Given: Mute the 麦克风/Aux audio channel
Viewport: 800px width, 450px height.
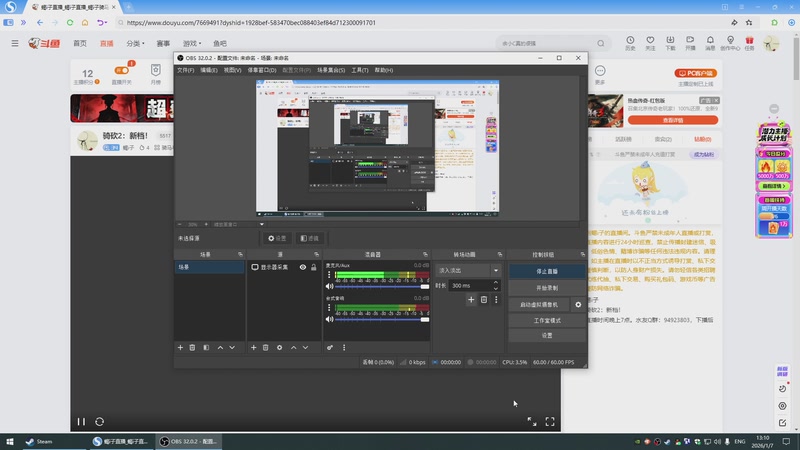Looking at the screenshot, I should click(x=329, y=286).
